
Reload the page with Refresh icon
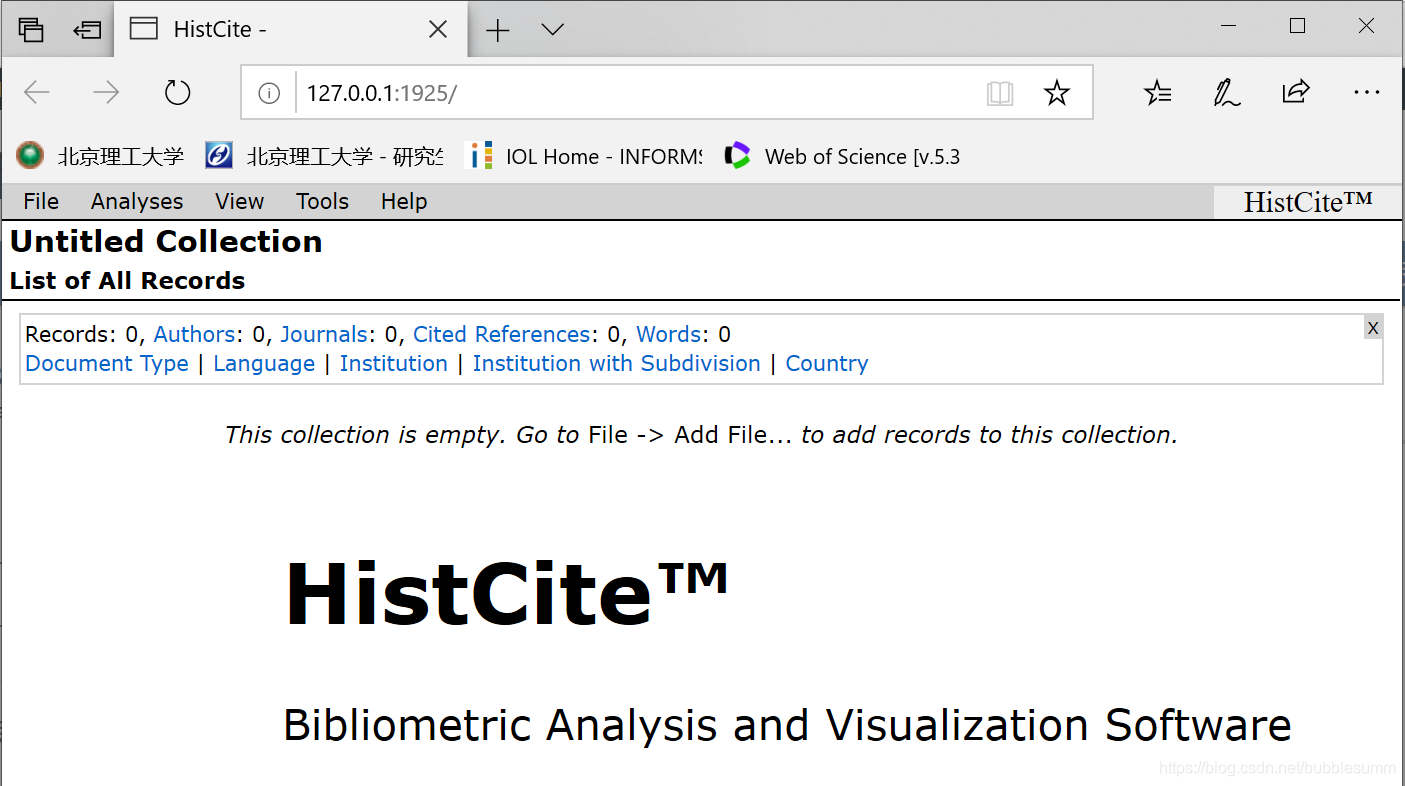[x=177, y=93]
